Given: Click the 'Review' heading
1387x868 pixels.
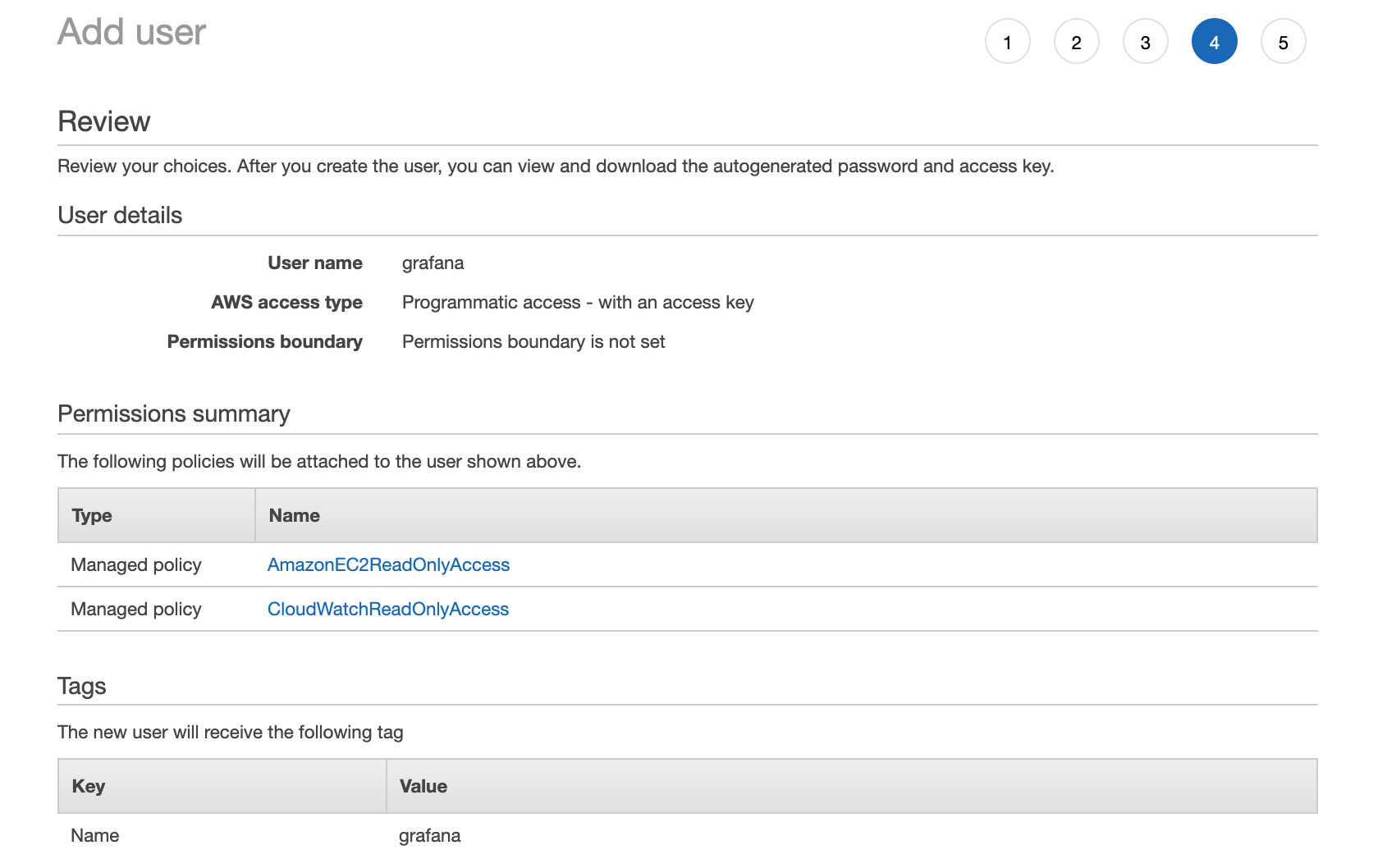Looking at the screenshot, I should click(x=104, y=121).
